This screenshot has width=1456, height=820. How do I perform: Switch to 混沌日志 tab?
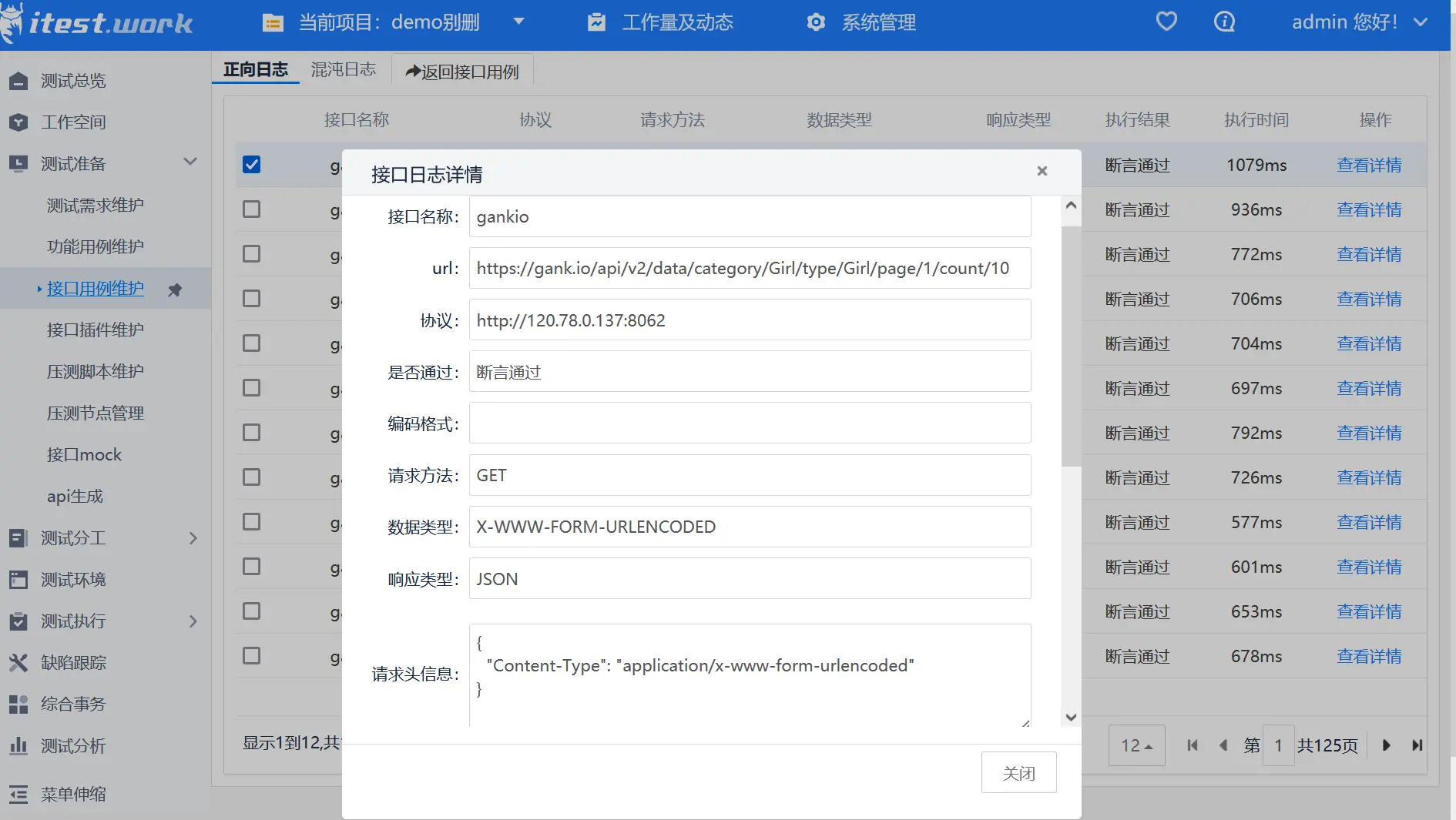coord(344,69)
